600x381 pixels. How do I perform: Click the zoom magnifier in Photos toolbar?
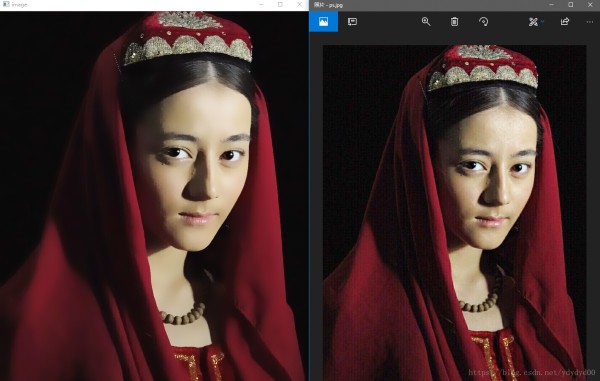tap(426, 22)
